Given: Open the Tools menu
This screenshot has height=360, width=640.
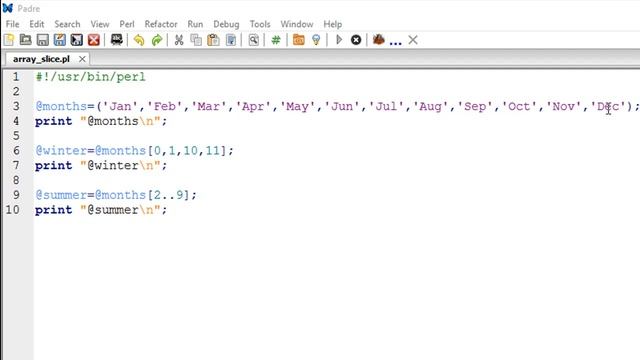Looking at the screenshot, I should (260, 24).
